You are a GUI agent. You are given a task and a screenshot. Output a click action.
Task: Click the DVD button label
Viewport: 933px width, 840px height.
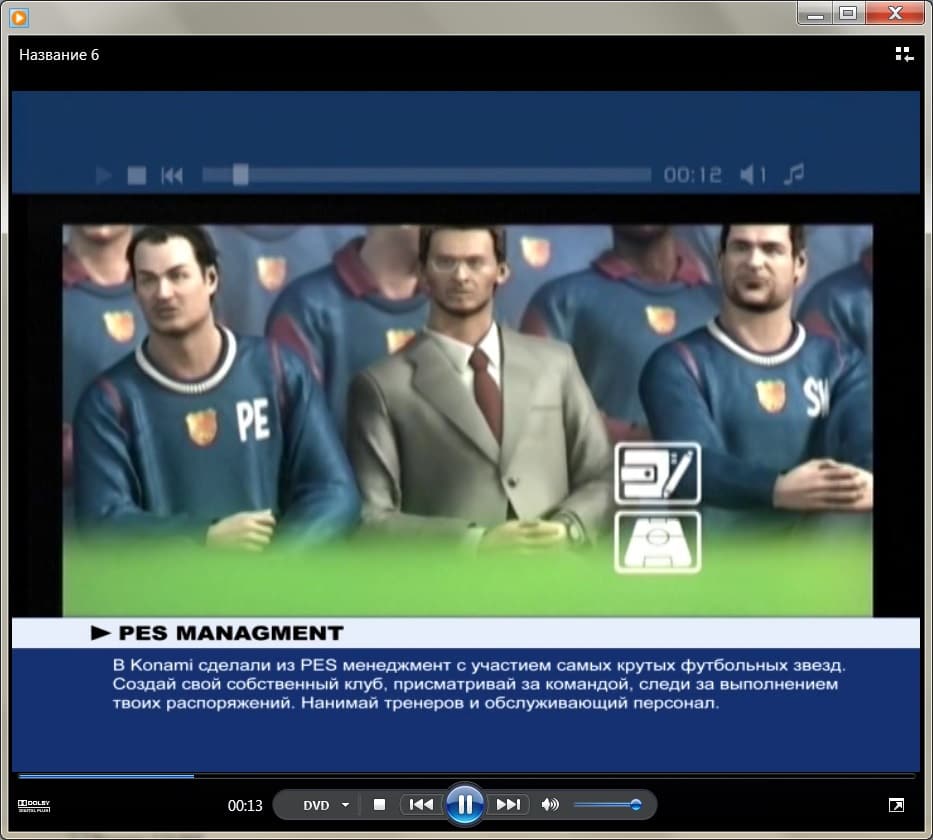tap(316, 805)
